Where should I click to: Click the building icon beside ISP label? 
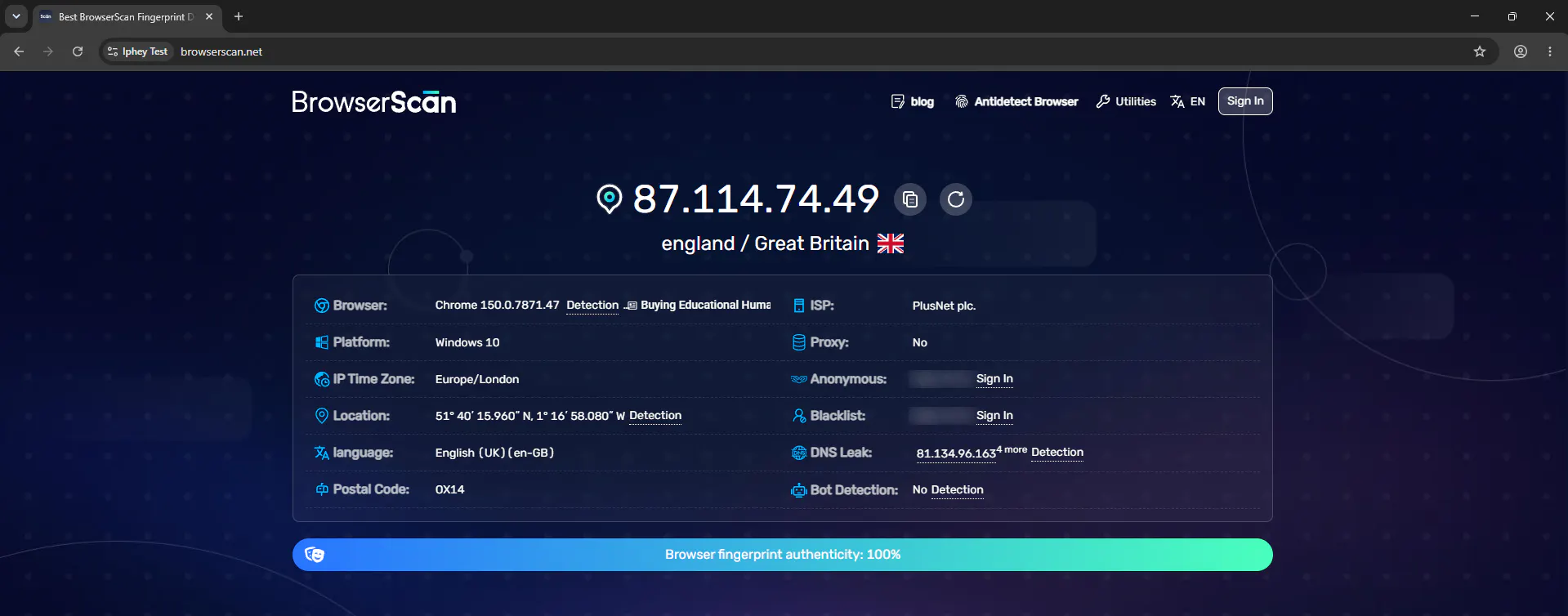tap(799, 306)
